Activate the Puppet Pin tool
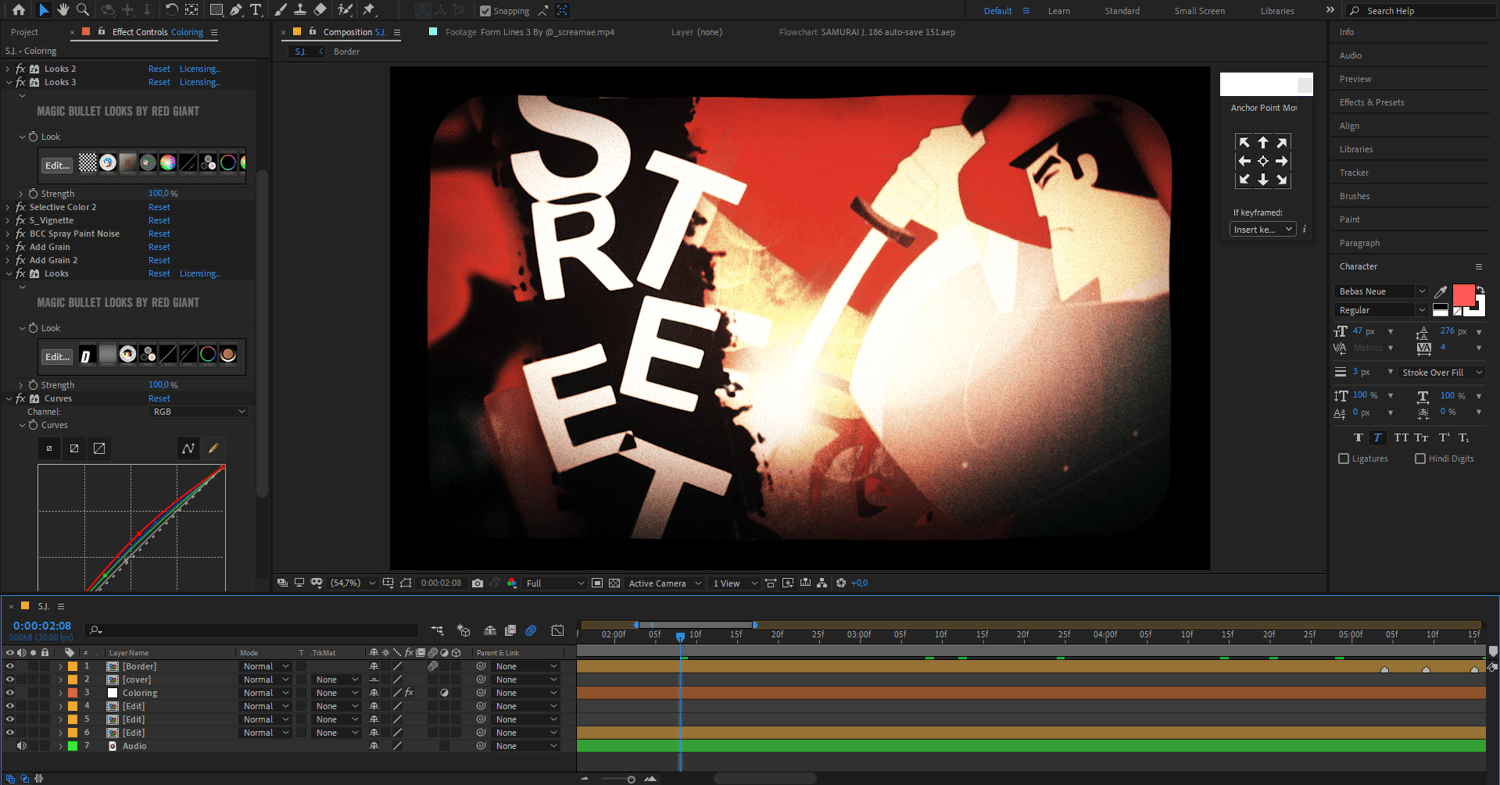1500x785 pixels. (369, 10)
